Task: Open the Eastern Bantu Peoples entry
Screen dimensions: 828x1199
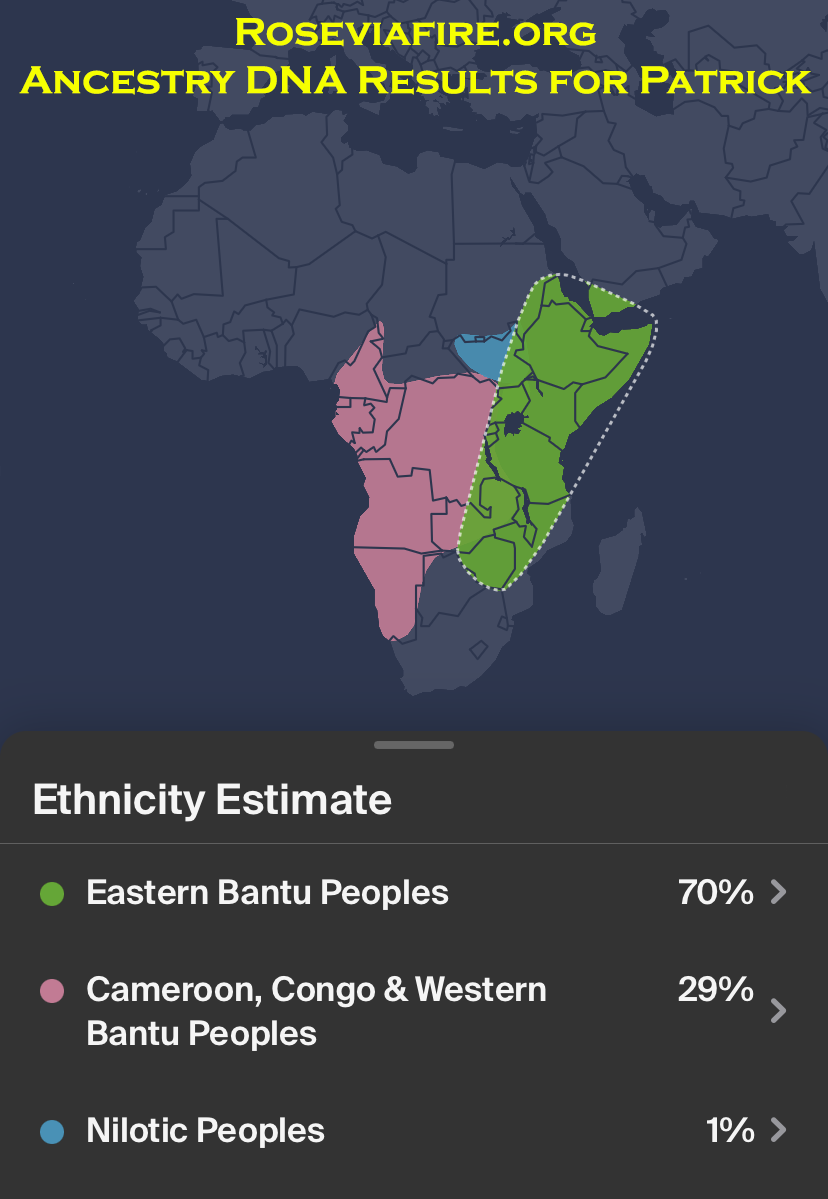Action: [414, 892]
